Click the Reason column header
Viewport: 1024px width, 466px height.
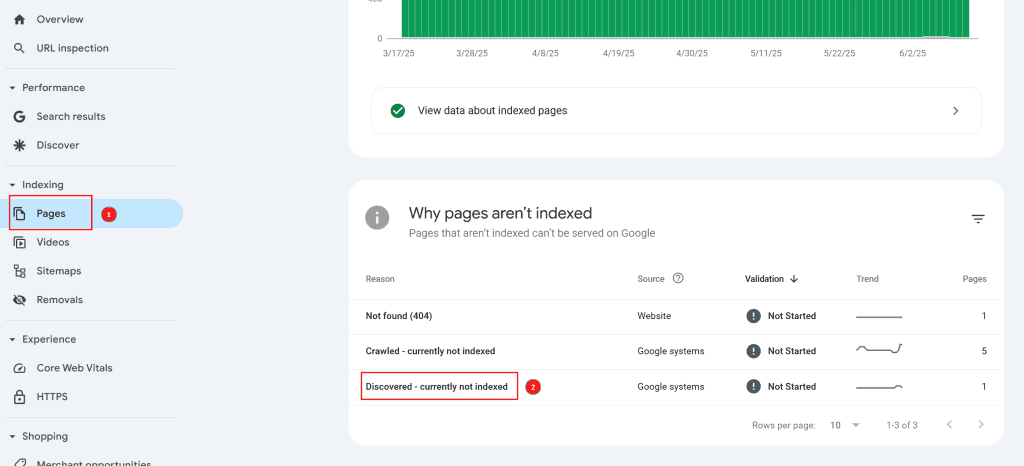380,279
